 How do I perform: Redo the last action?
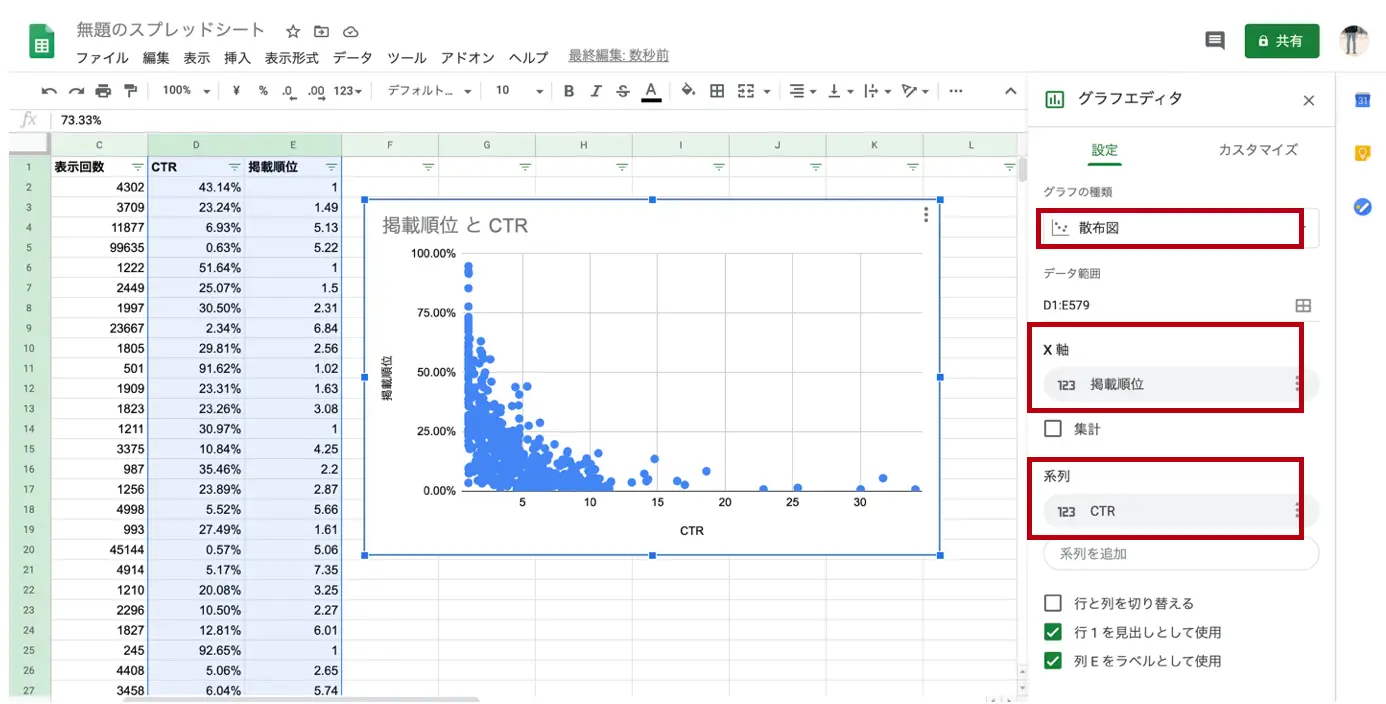coord(76,91)
